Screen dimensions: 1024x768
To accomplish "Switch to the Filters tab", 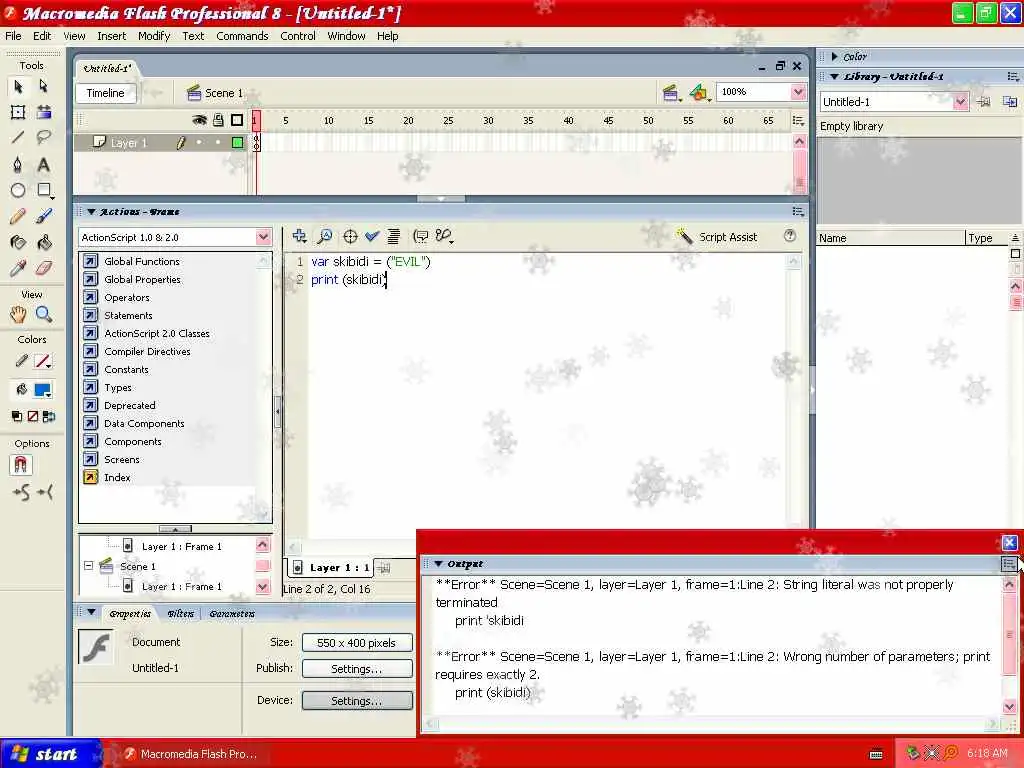I will 181,614.
